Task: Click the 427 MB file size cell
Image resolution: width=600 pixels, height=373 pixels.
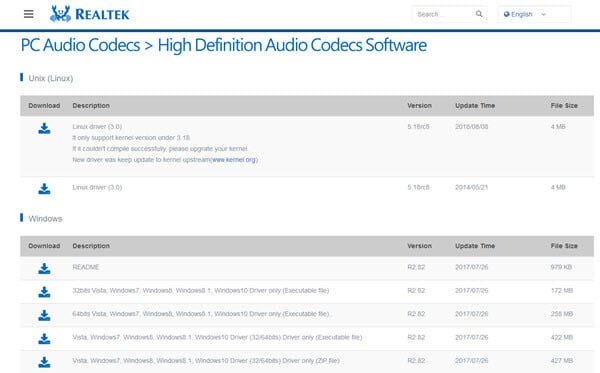Action: point(562,360)
